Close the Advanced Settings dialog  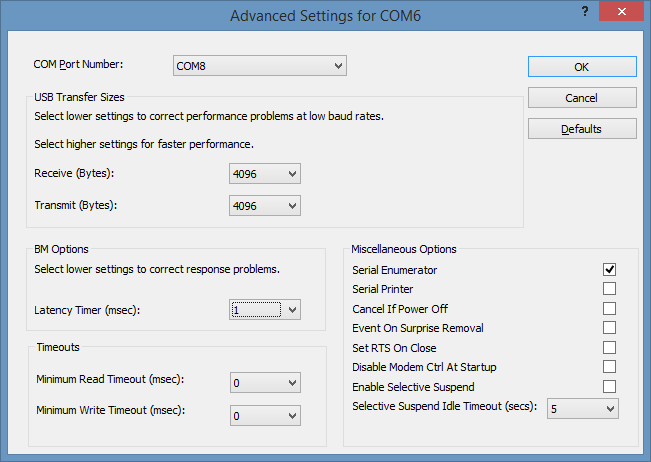pos(622,11)
